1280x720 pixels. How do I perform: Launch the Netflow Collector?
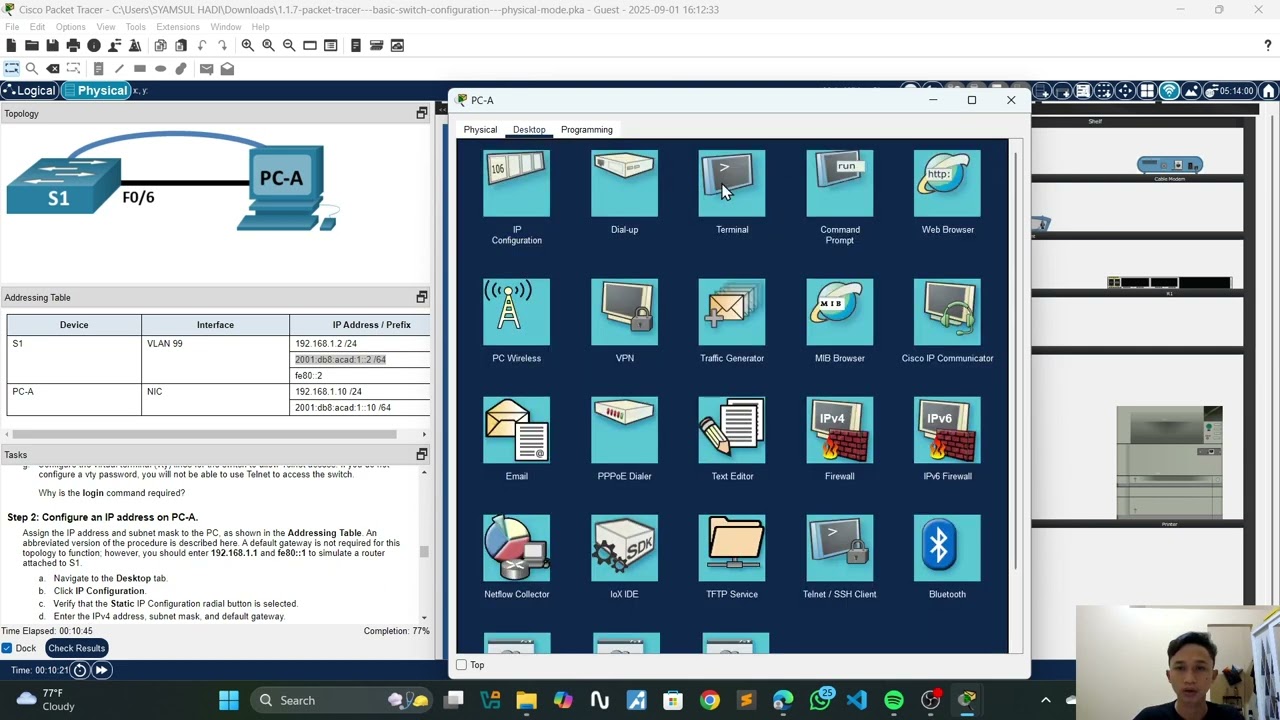516,548
